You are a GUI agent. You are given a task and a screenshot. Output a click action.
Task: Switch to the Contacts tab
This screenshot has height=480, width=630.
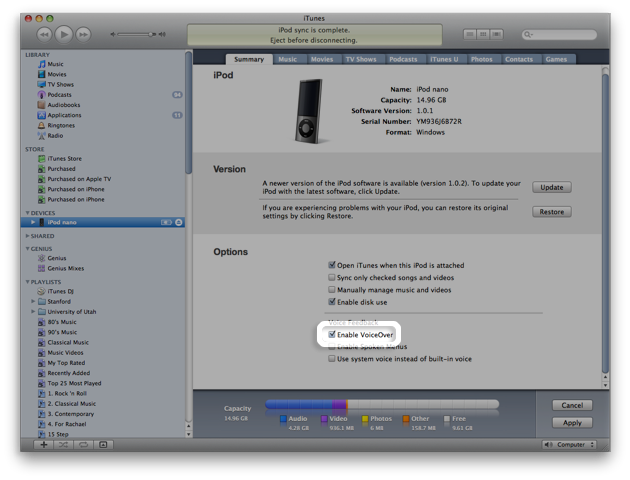(519, 59)
